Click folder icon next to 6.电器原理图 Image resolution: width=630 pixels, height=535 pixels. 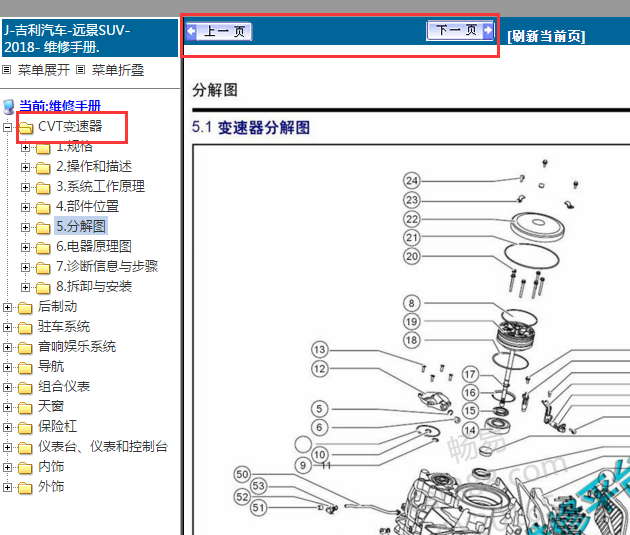[43, 248]
